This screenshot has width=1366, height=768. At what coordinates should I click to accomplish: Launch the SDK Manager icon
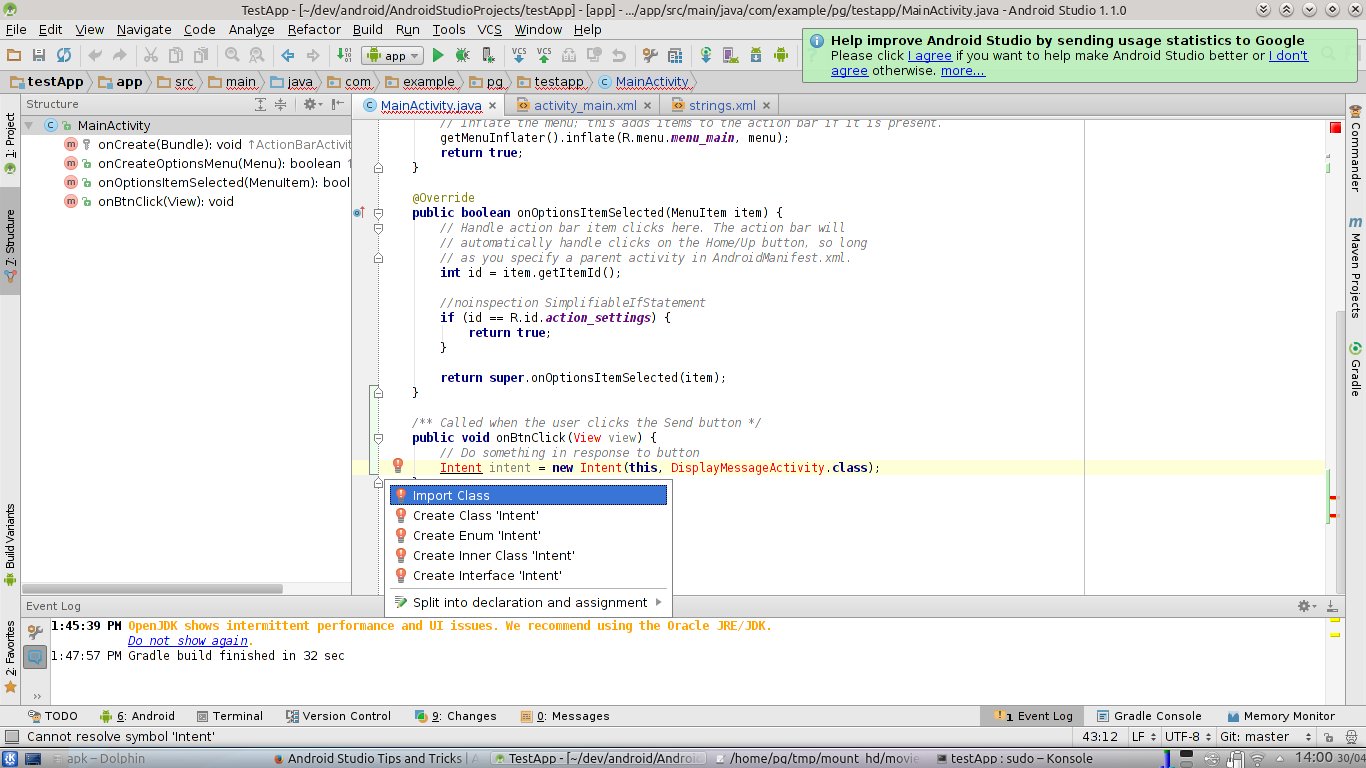(756, 55)
